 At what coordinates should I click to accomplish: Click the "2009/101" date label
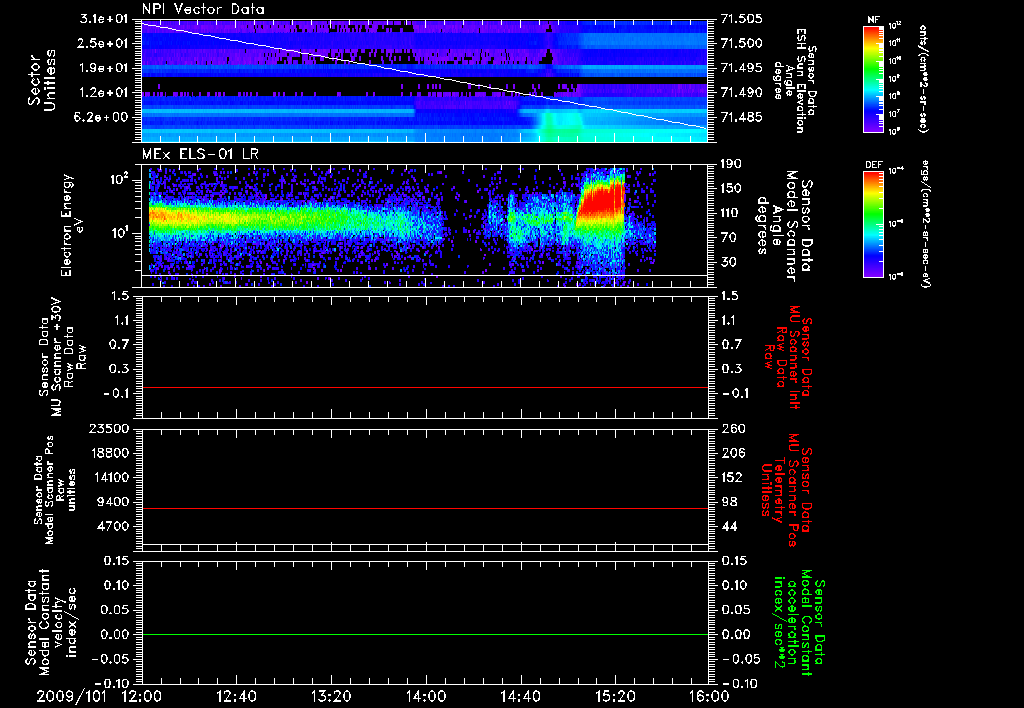tap(71, 696)
